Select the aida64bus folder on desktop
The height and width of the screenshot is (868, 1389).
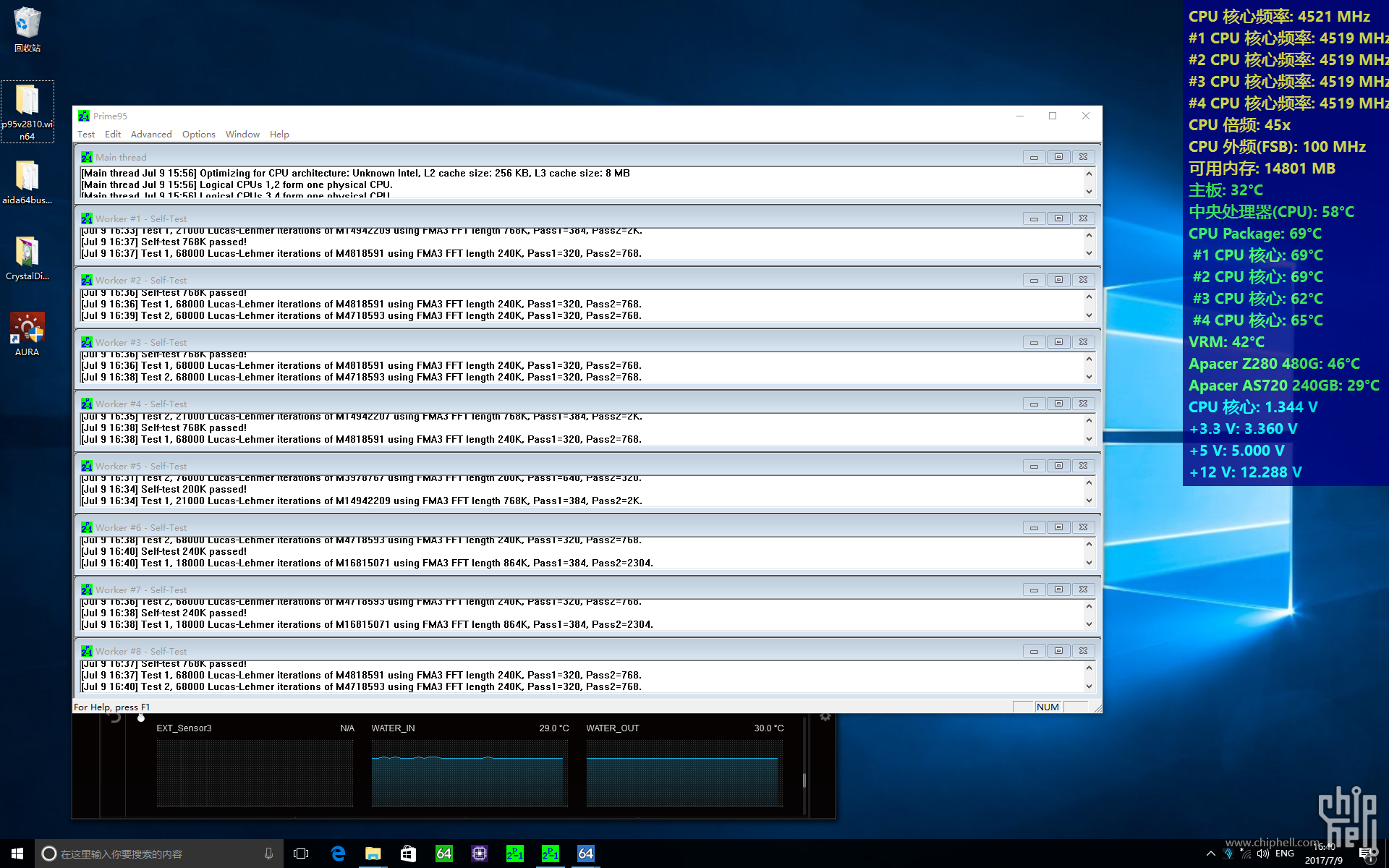coord(27,182)
